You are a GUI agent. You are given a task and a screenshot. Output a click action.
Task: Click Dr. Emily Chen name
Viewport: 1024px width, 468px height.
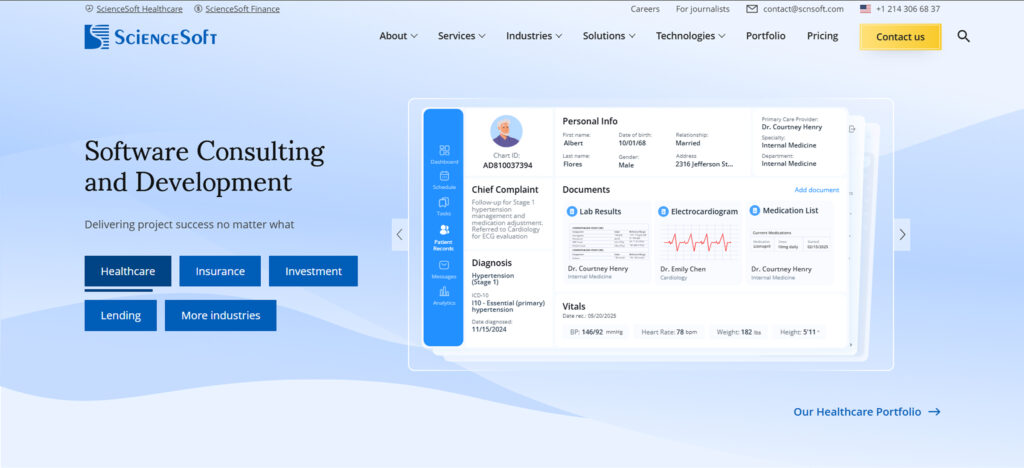point(682,269)
